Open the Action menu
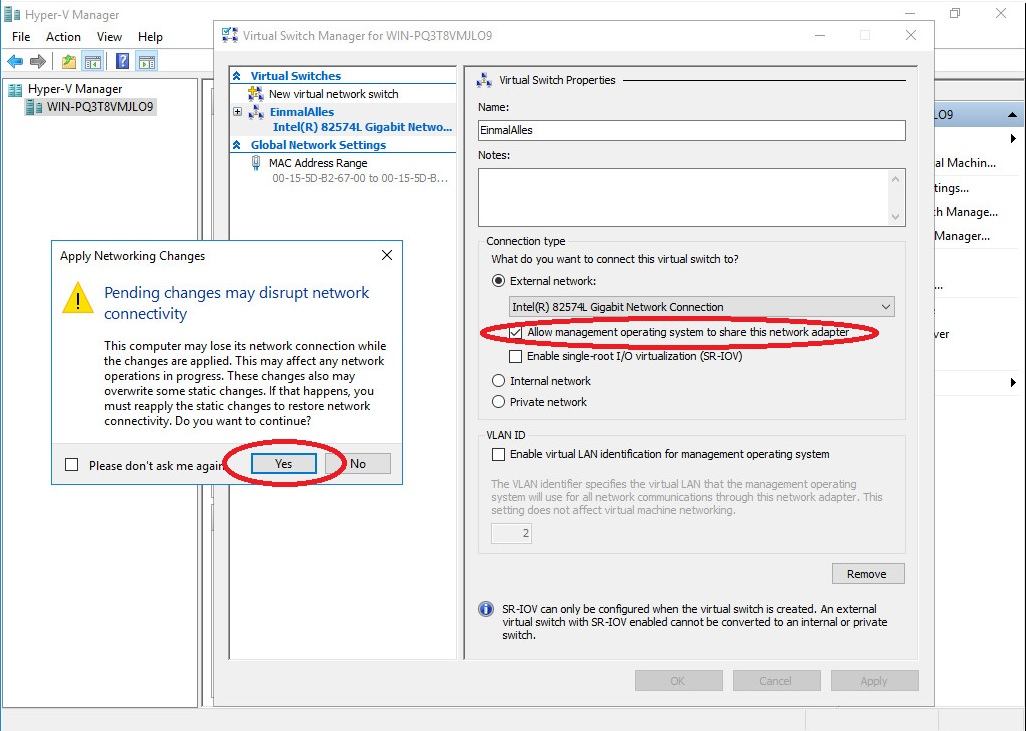This screenshot has height=731, width=1026. [x=63, y=37]
